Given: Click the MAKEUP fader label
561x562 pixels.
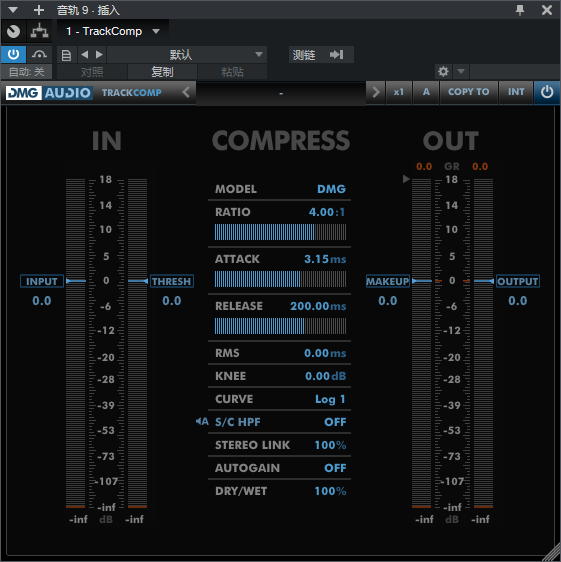Looking at the screenshot, I should [388, 281].
